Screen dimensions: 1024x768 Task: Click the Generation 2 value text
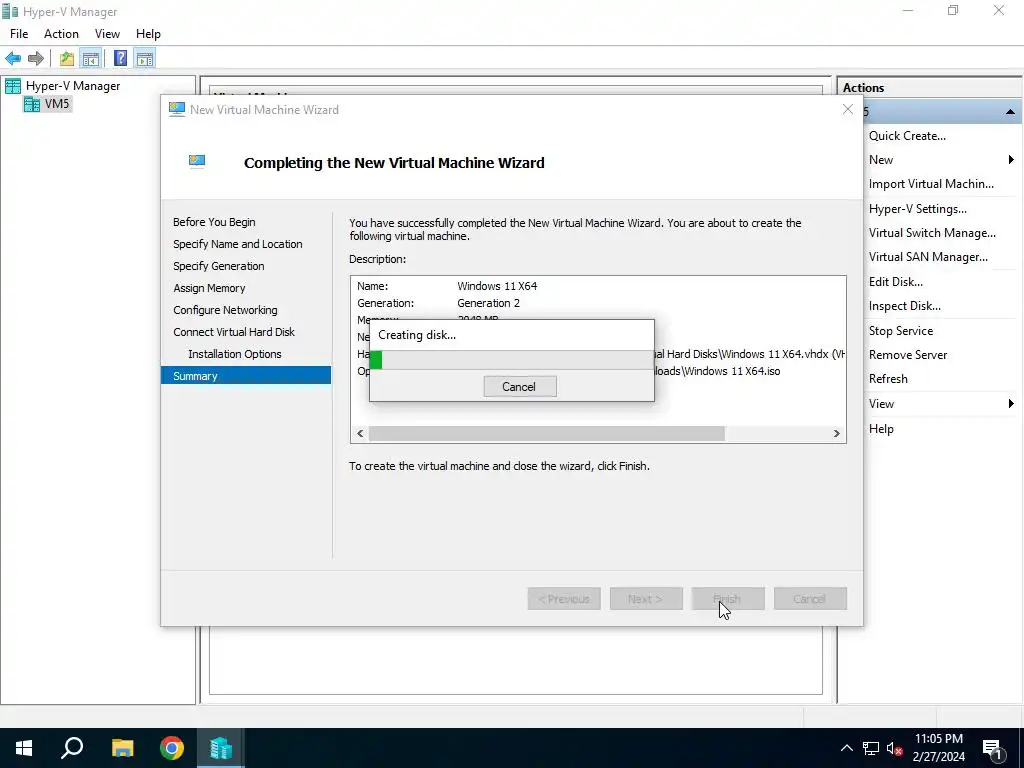(x=488, y=303)
